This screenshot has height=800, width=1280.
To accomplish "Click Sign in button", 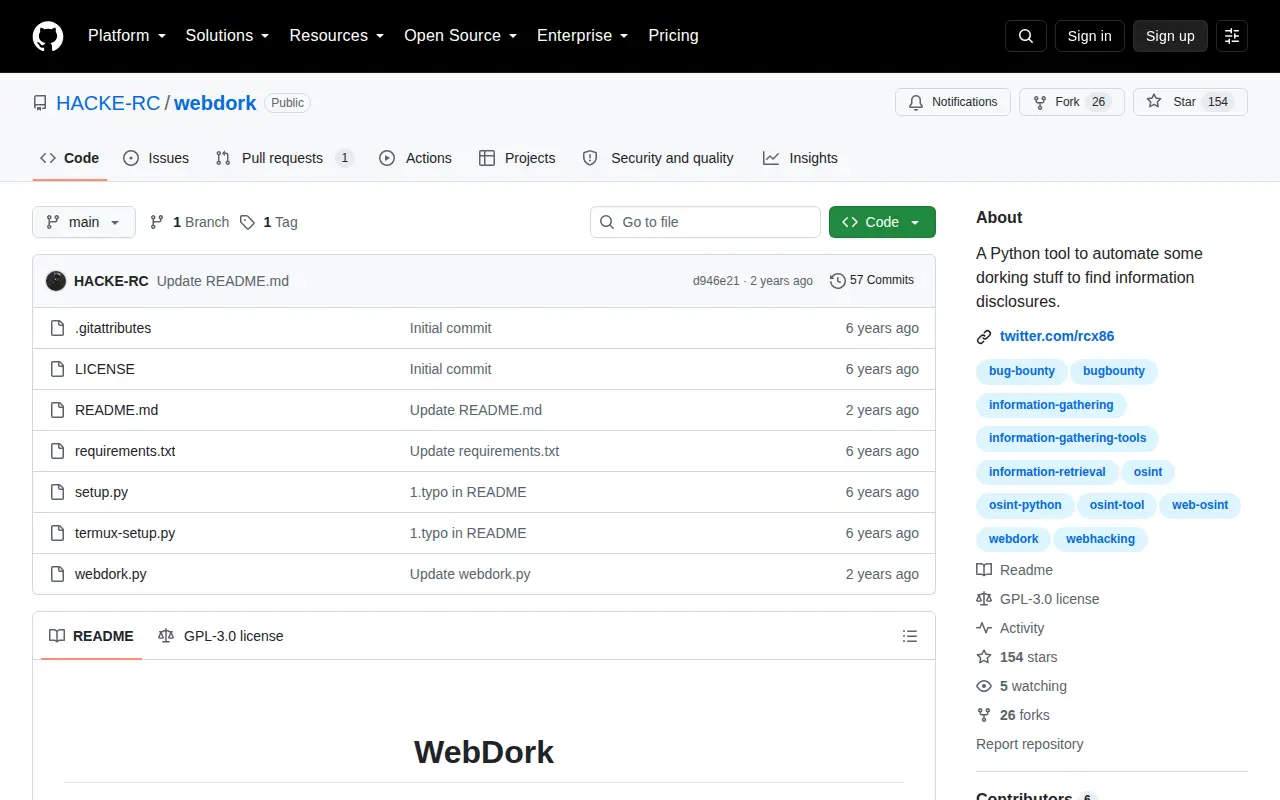I will [1089, 36].
